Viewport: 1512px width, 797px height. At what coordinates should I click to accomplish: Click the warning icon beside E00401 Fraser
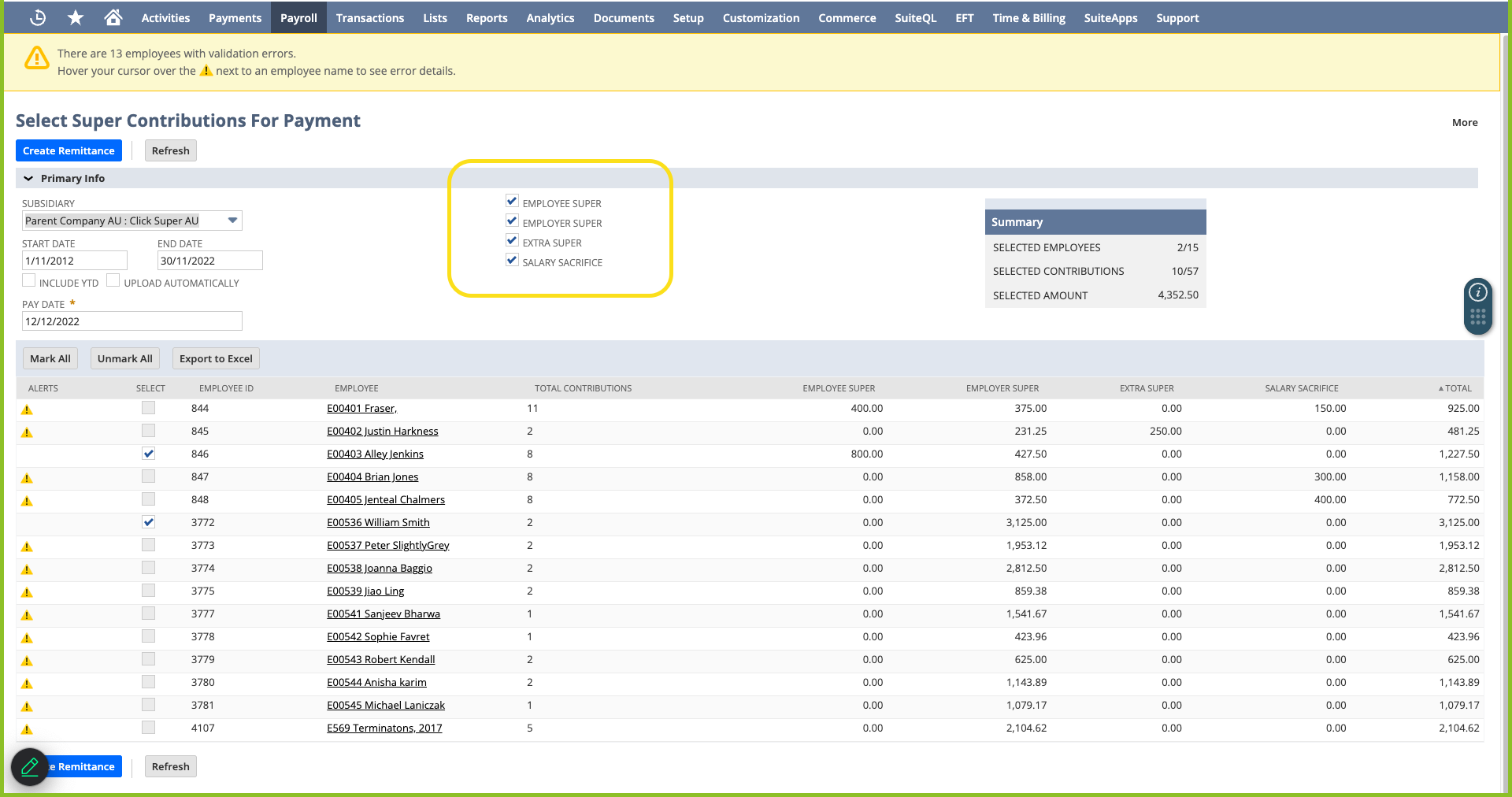coord(27,410)
